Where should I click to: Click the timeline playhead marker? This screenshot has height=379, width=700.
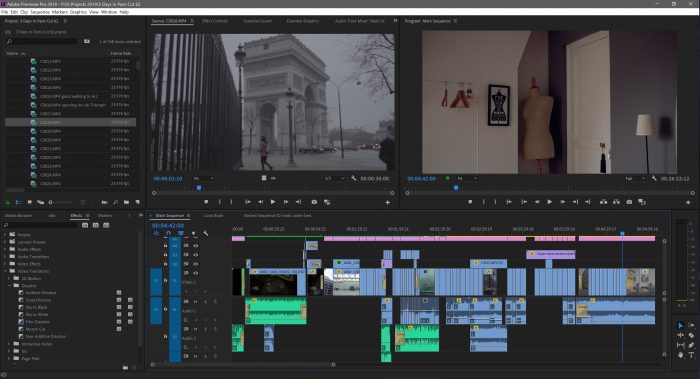tap(622, 233)
